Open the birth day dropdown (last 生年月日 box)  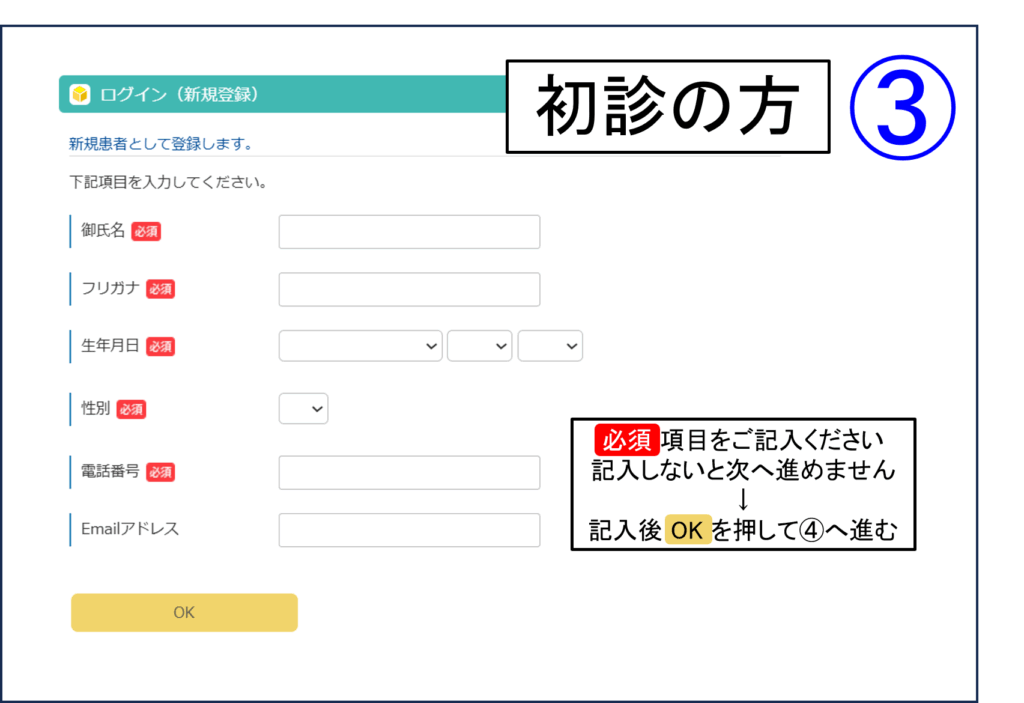(550, 346)
